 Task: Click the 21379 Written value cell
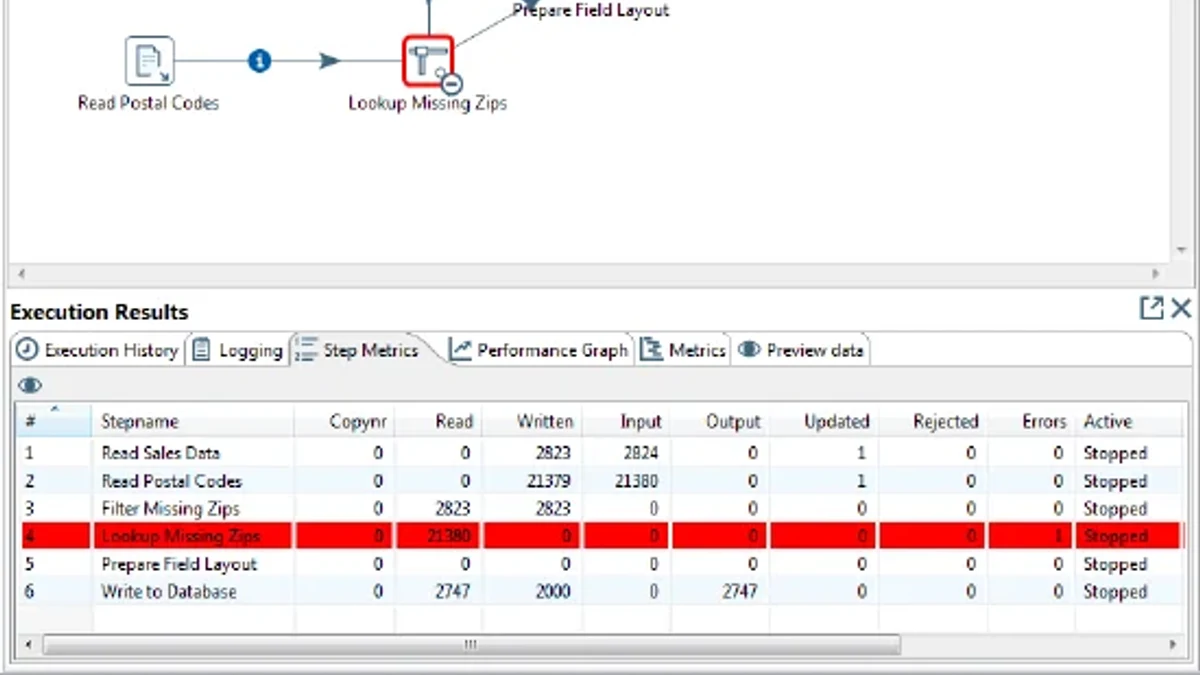pyautogui.click(x=532, y=481)
